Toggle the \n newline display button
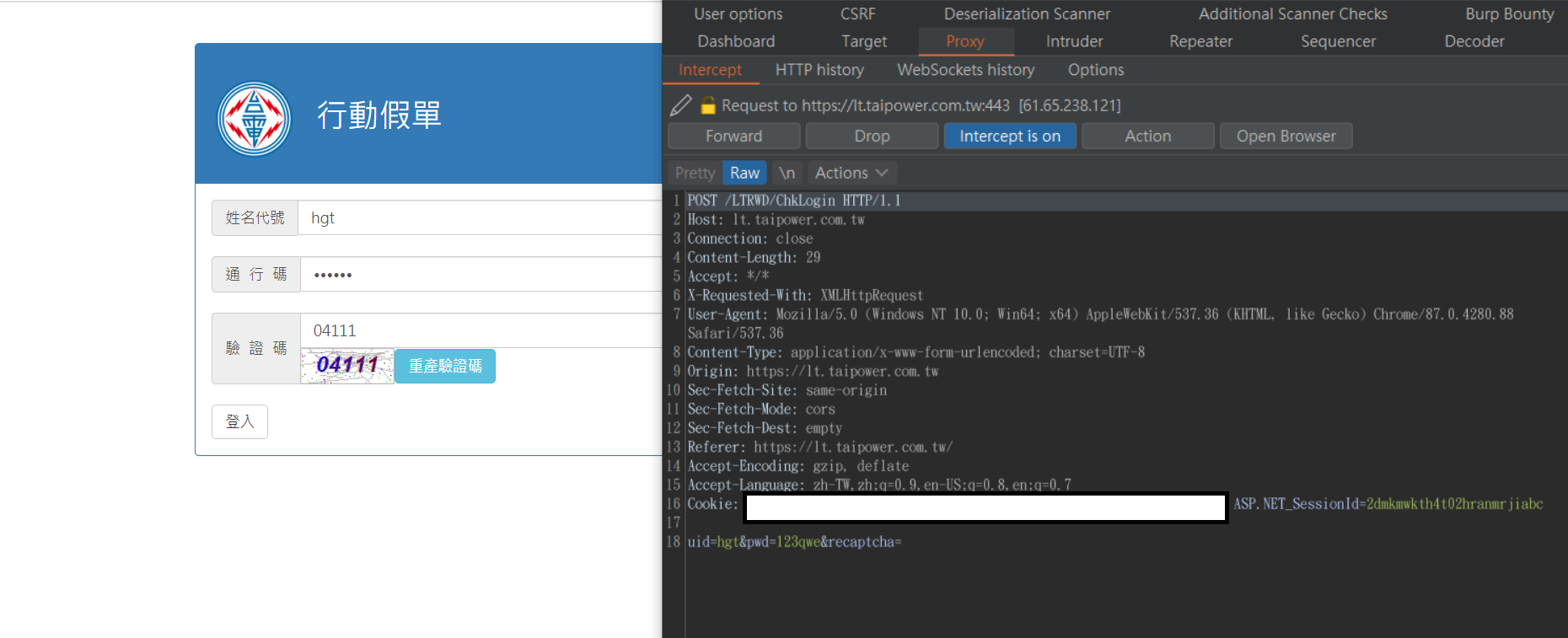The image size is (1568, 638). click(787, 173)
